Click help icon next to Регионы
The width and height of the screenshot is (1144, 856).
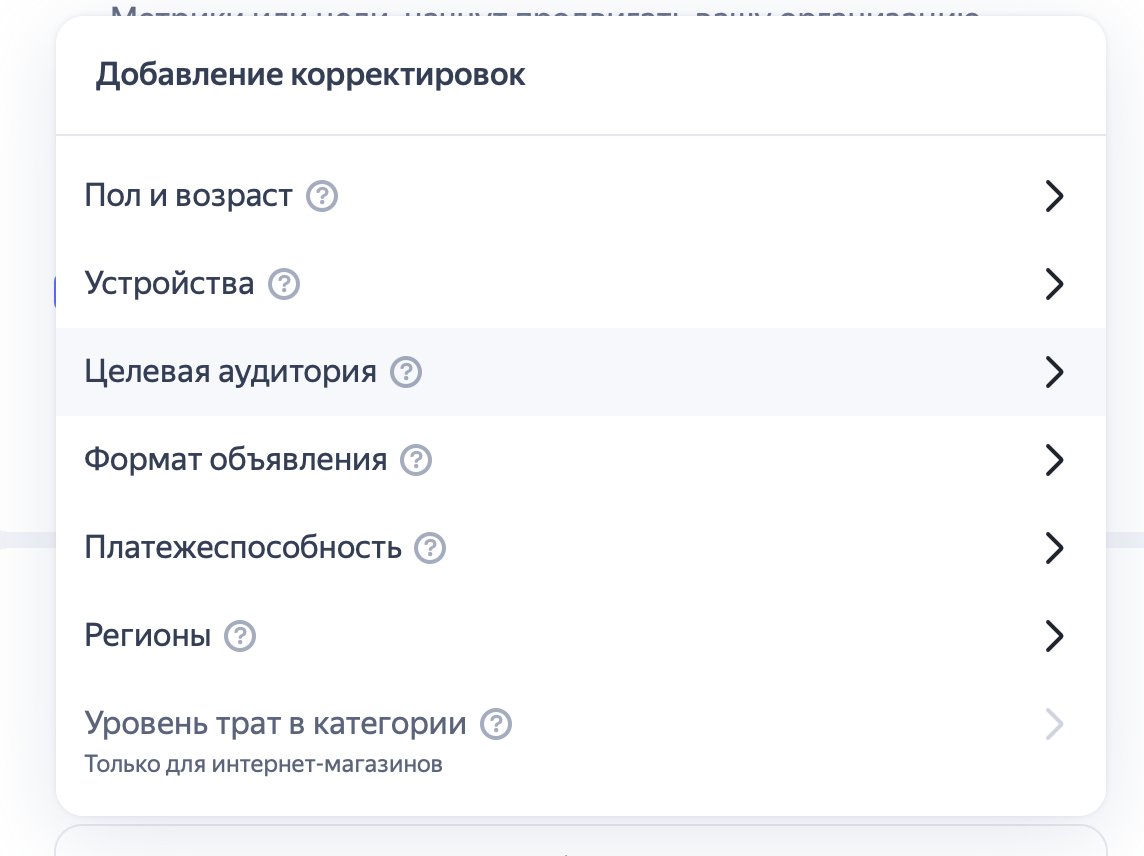[240, 636]
